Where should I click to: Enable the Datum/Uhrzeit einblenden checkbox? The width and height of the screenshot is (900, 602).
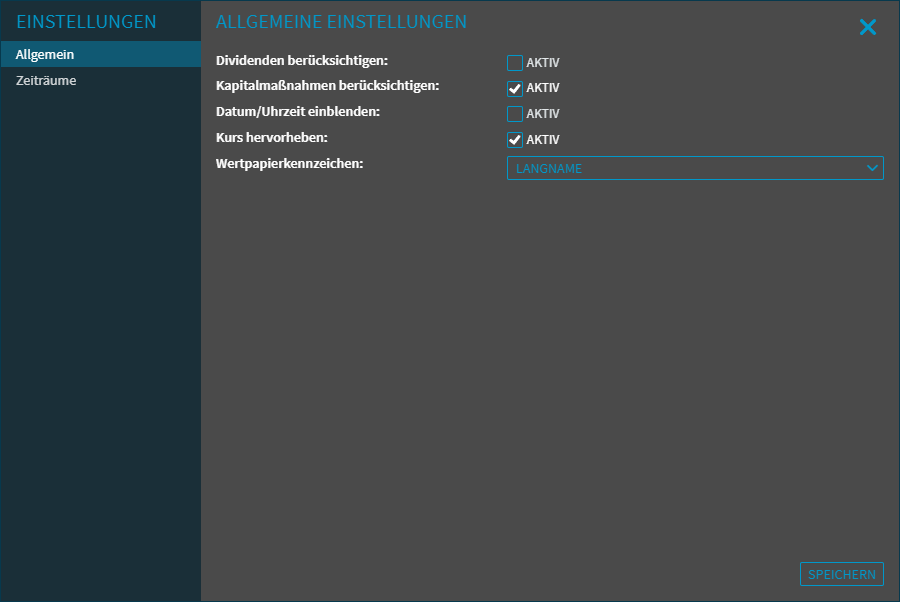tap(515, 114)
